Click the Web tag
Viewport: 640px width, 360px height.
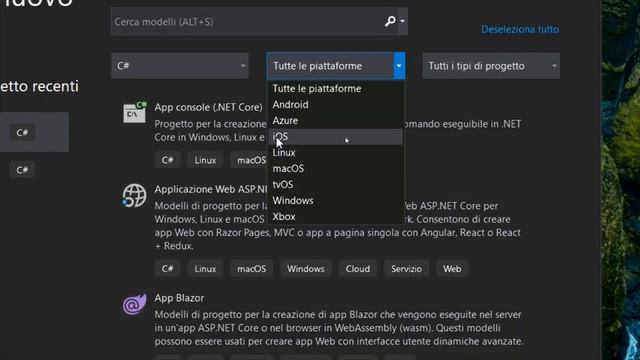point(452,269)
